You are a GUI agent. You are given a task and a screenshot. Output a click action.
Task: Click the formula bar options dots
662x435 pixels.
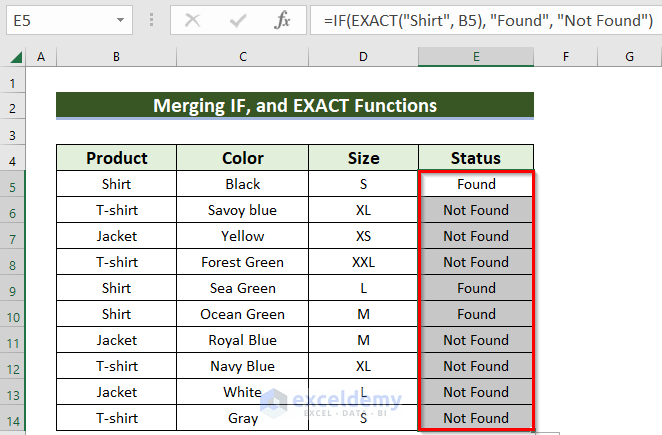click(150, 19)
